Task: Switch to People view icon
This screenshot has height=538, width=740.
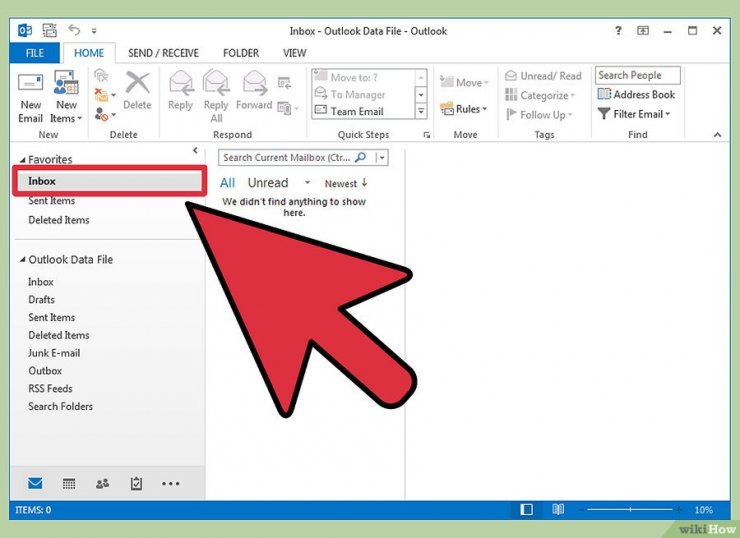Action: (102, 484)
